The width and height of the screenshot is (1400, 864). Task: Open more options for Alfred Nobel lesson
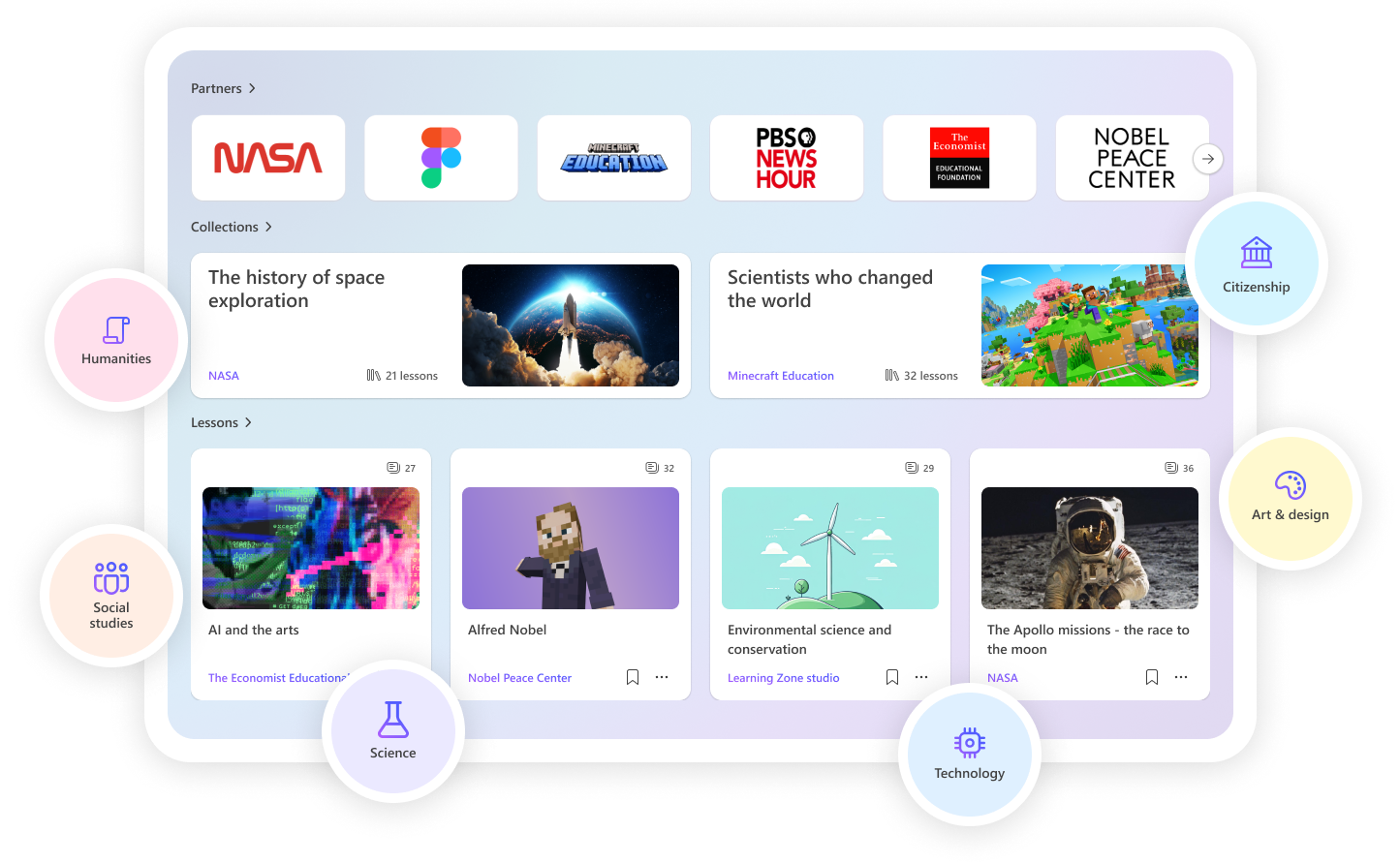[662, 677]
